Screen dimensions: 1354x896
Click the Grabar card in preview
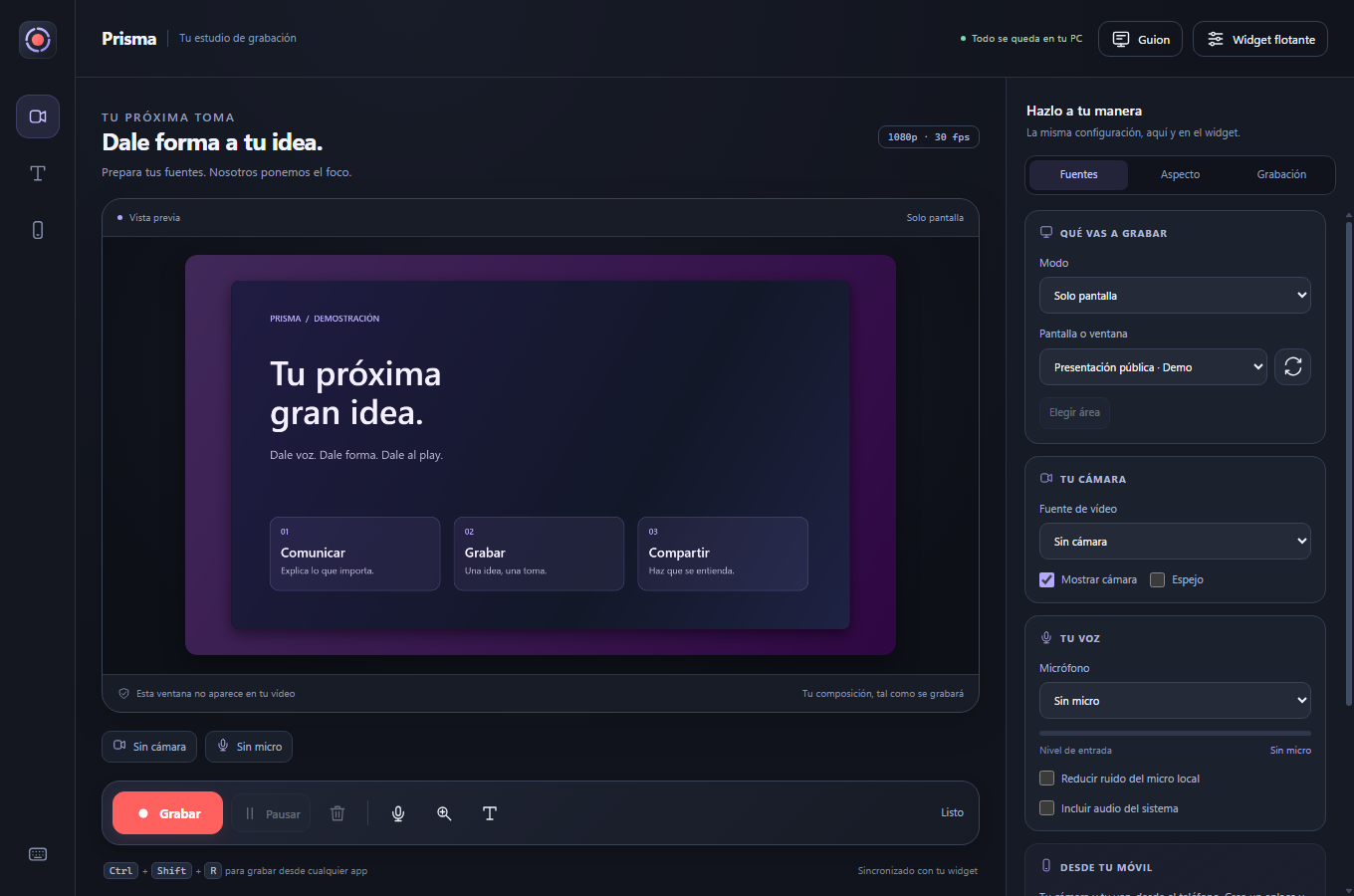[539, 554]
